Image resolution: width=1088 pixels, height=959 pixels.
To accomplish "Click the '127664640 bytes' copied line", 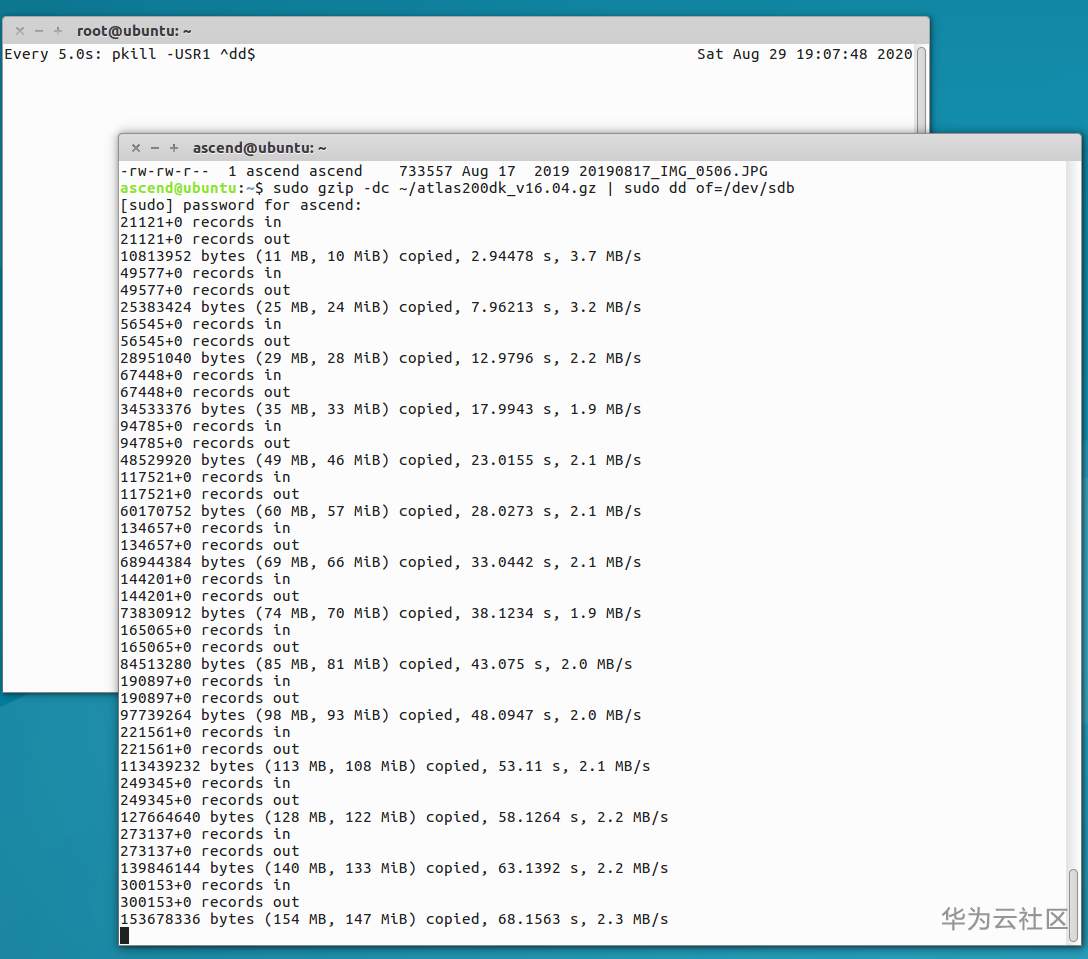I will tap(394, 817).
